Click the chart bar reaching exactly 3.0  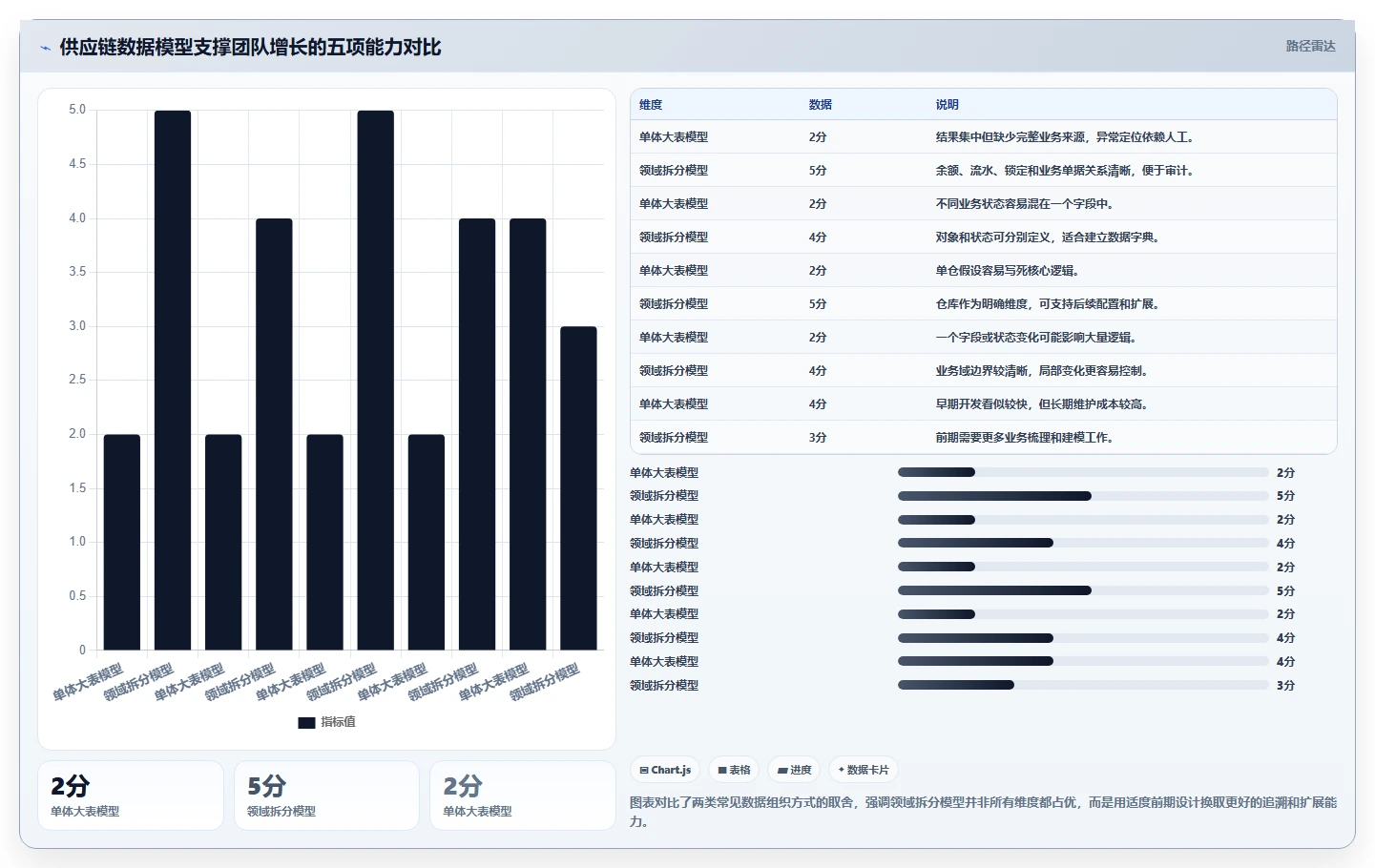click(578, 488)
